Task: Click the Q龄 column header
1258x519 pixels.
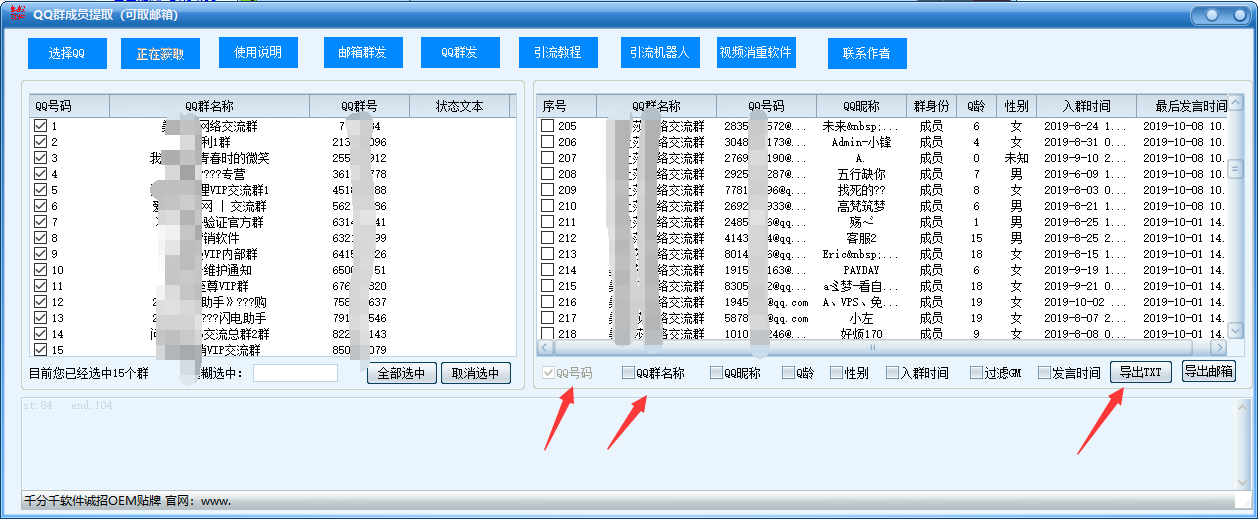Action: click(976, 106)
